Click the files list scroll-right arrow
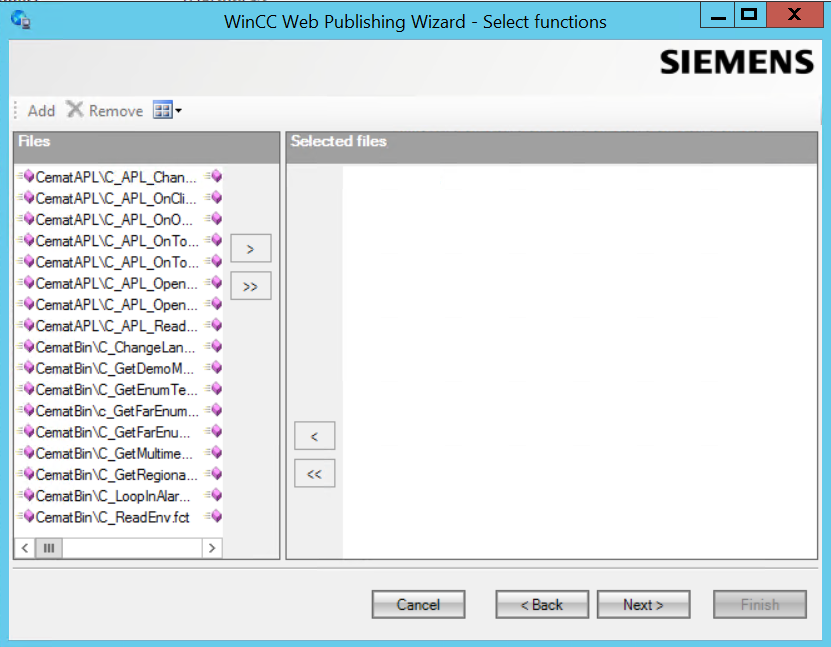 coord(212,548)
